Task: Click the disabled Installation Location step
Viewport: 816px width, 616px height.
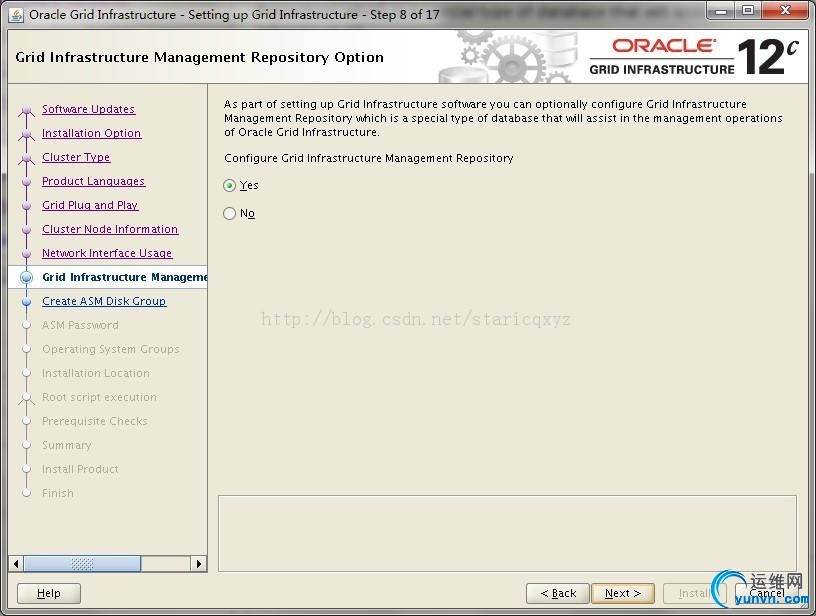Action: [96, 373]
